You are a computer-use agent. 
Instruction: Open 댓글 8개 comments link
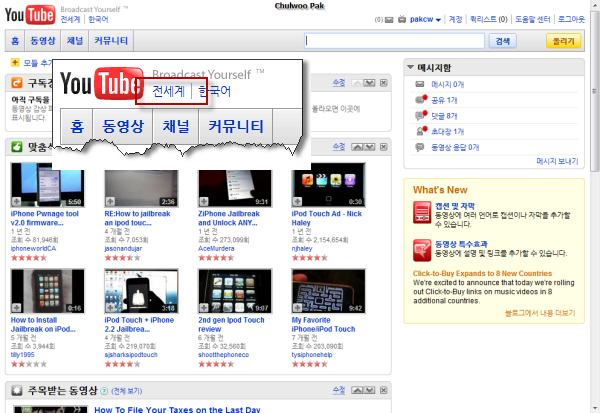tap(444, 116)
